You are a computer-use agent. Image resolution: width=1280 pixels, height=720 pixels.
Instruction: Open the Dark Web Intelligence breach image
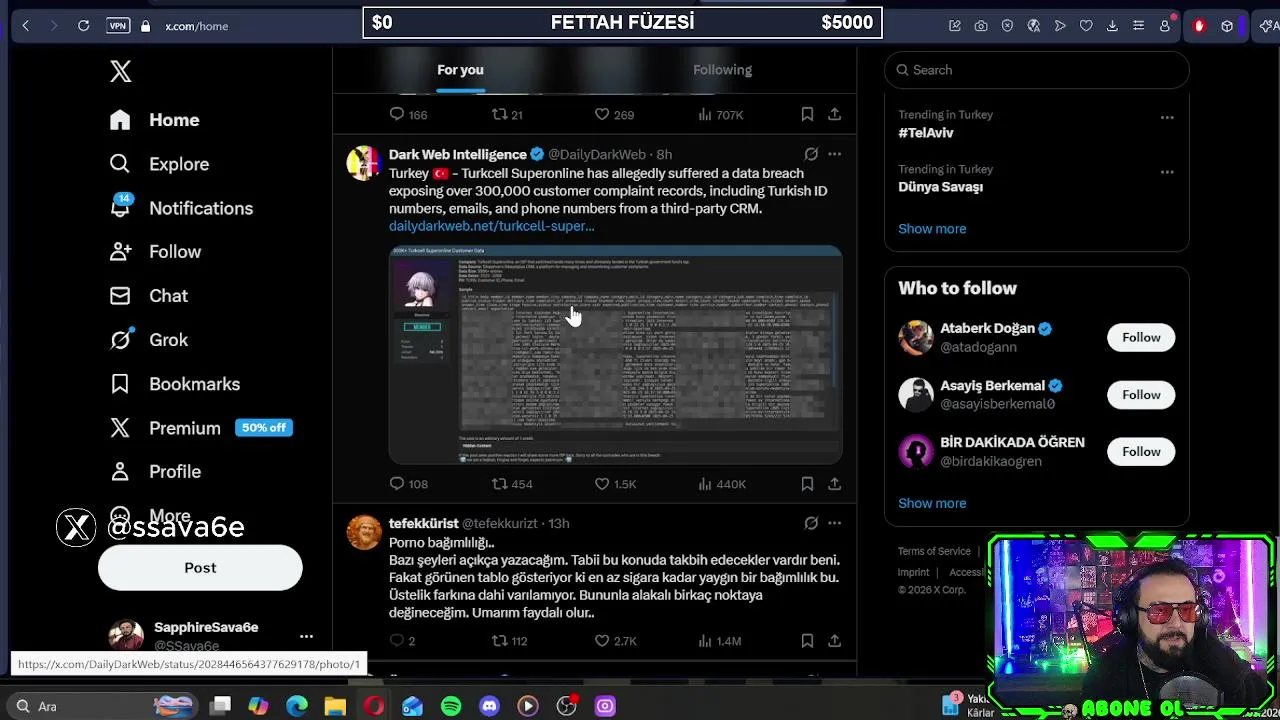pos(615,355)
